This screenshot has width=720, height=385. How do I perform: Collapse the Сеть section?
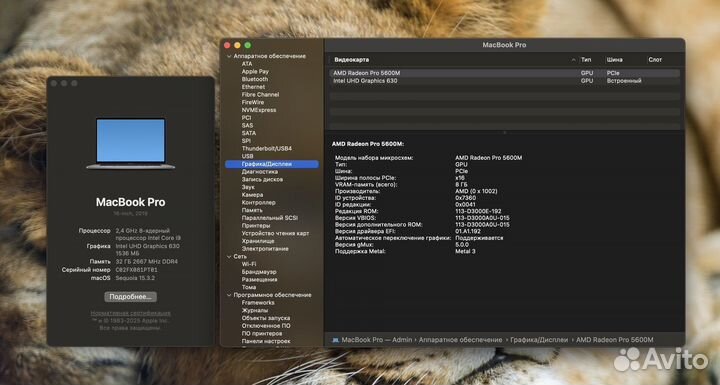coord(229,256)
